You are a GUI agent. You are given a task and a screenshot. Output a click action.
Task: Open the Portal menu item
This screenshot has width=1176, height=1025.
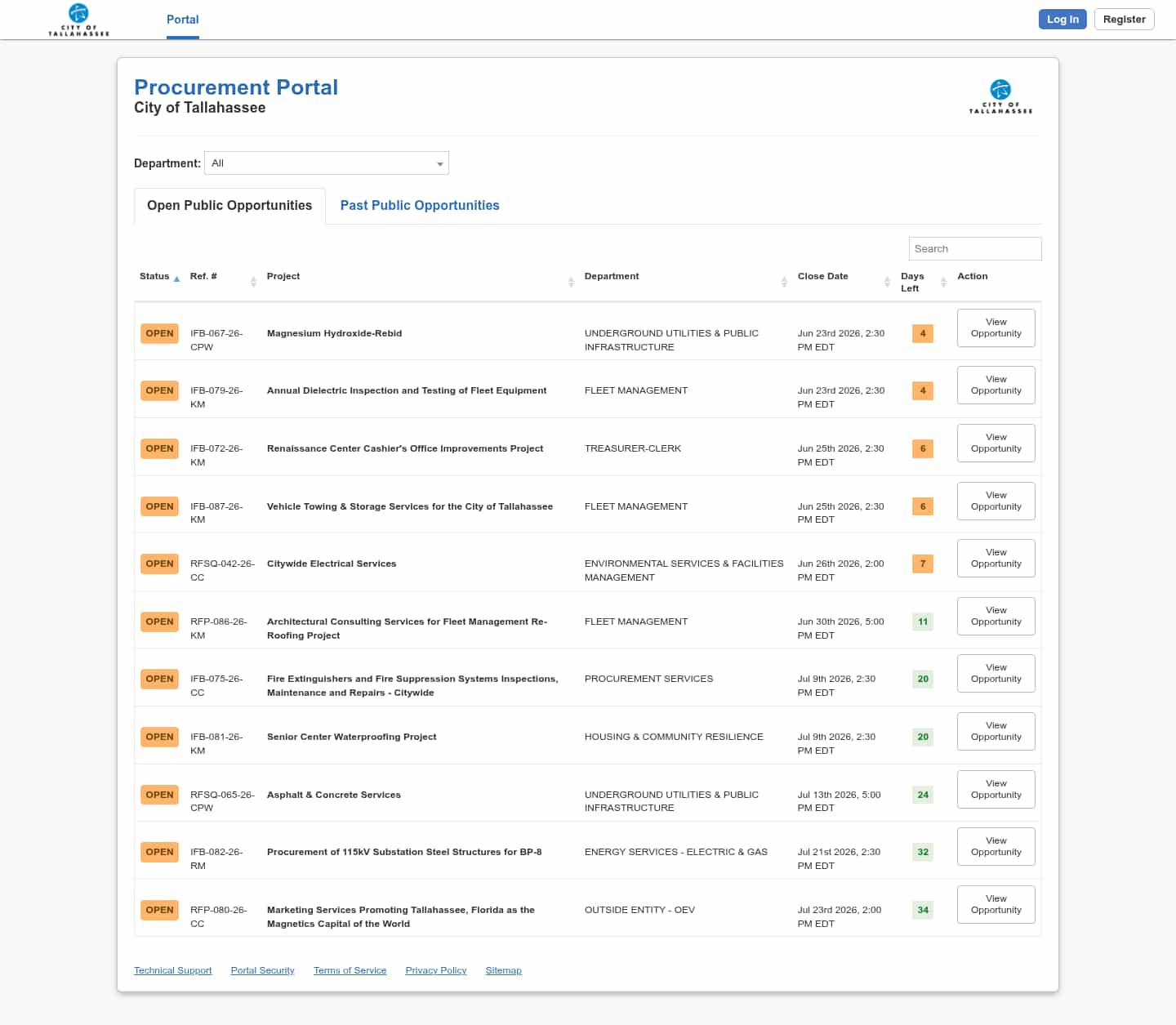(183, 20)
